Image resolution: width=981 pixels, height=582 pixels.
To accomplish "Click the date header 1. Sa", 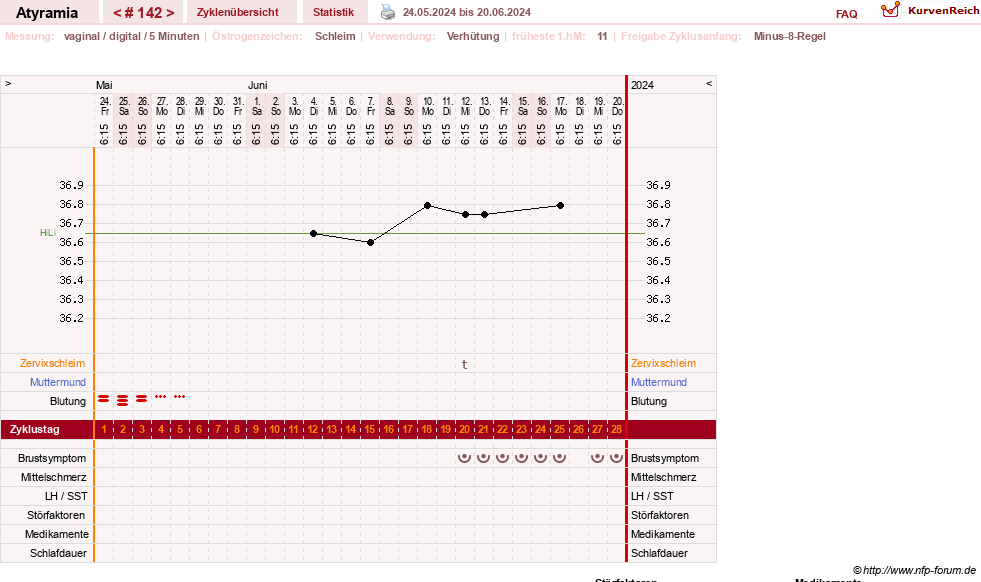I will (257, 106).
